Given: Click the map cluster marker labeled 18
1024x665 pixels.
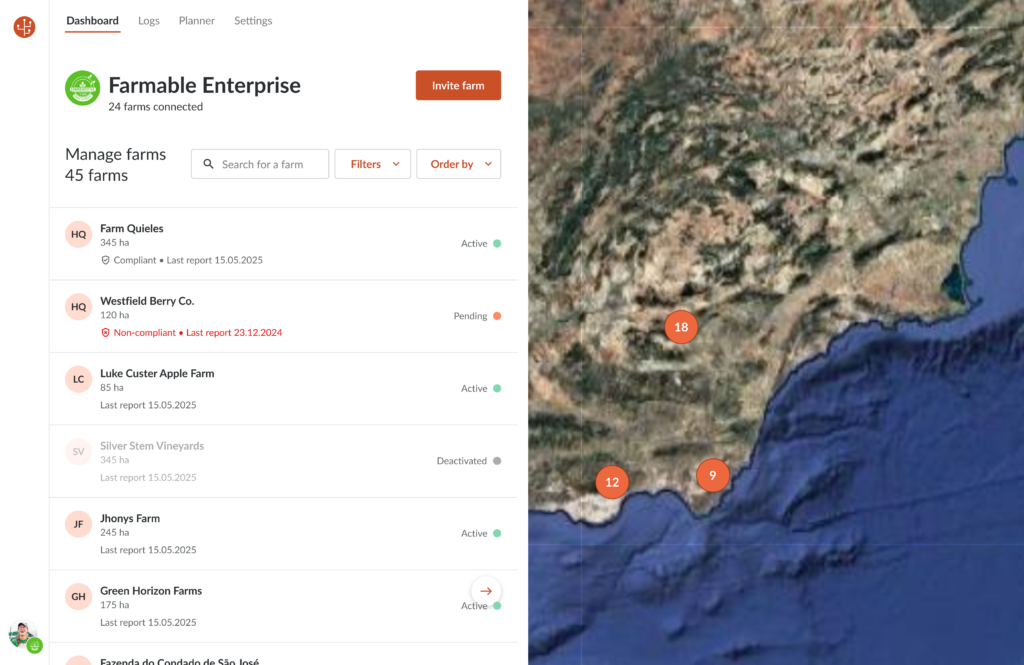Looking at the screenshot, I should pyautogui.click(x=681, y=327).
